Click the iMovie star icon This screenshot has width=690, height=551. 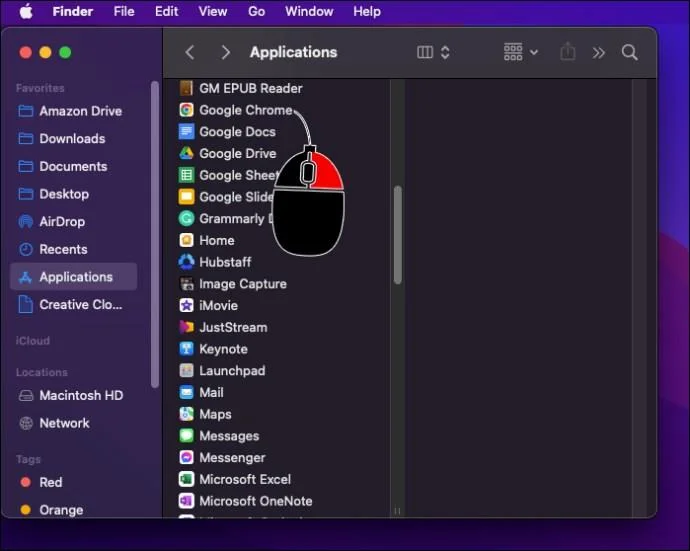(186, 305)
